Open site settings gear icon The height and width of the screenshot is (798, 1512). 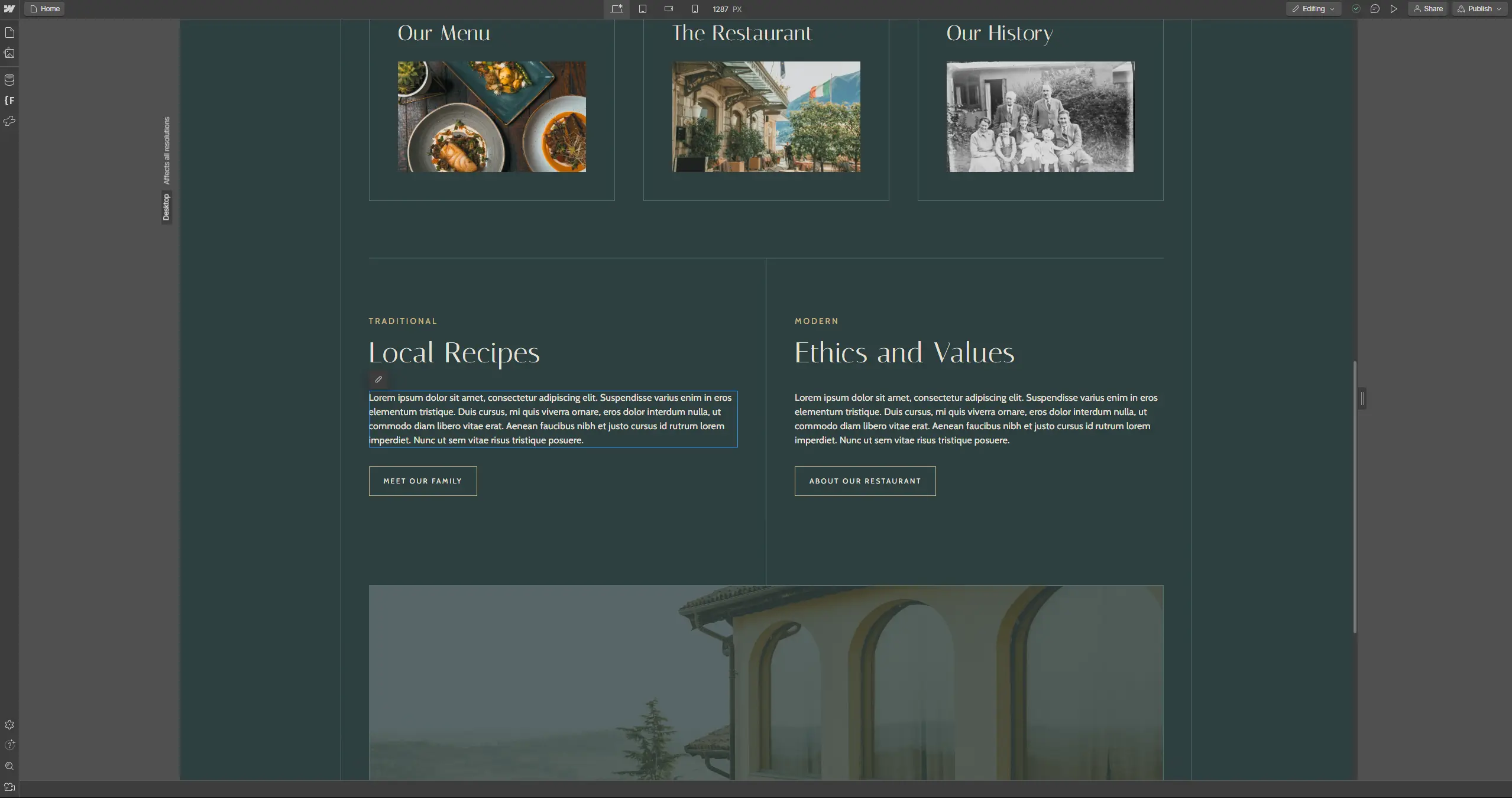[x=9, y=725]
